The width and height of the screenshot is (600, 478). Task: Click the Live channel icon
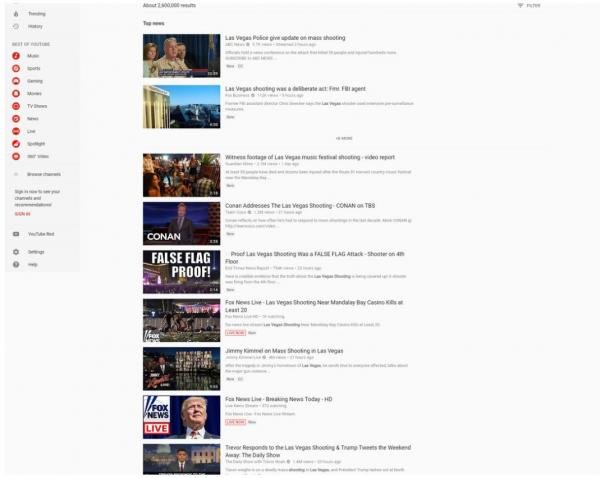pyautogui.click(x=16, y=131)
